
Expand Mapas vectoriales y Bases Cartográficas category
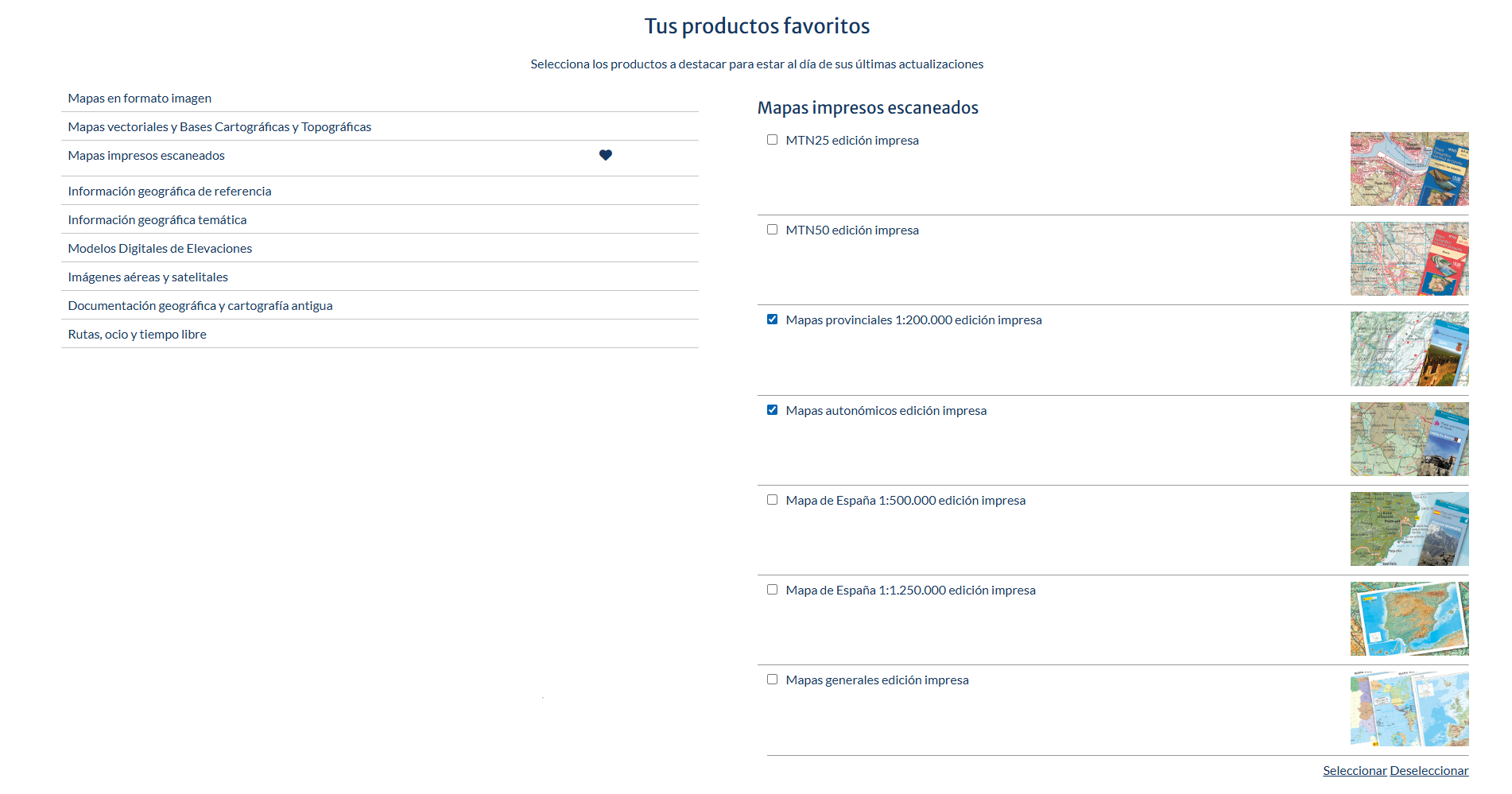(219, 127)
